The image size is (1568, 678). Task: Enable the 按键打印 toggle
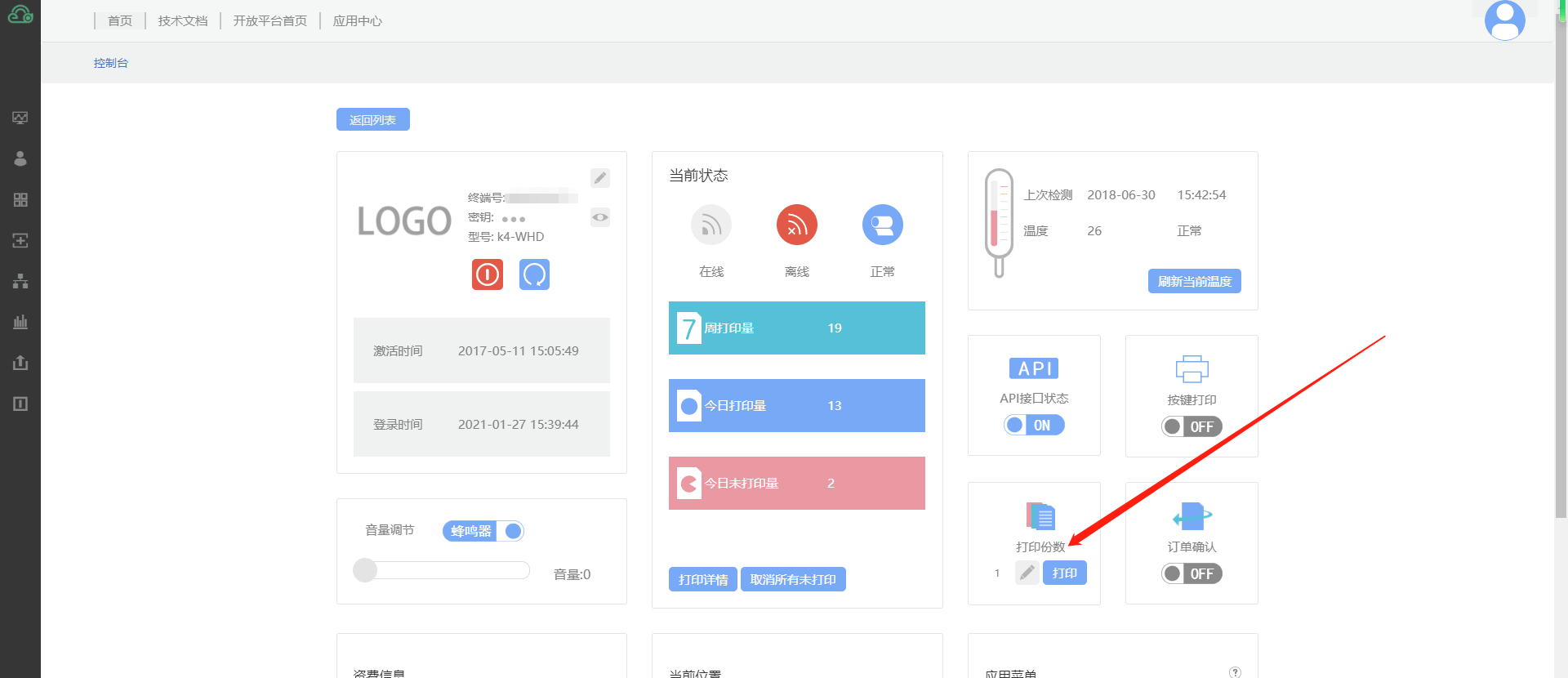pyautogui.click(x=1192, y=426)
